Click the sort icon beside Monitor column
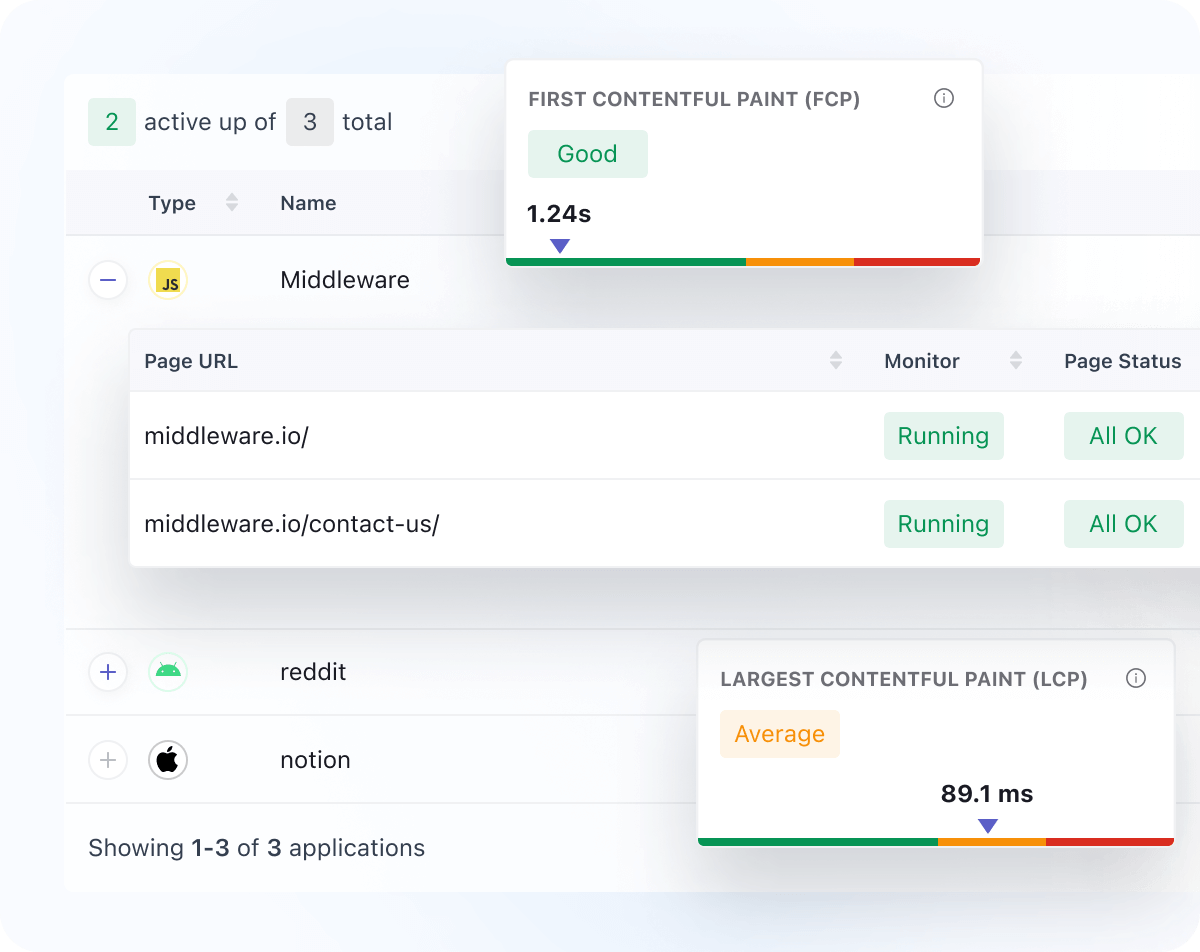The height and width of the screenshot is (952, 1200). click(1016, 361)
